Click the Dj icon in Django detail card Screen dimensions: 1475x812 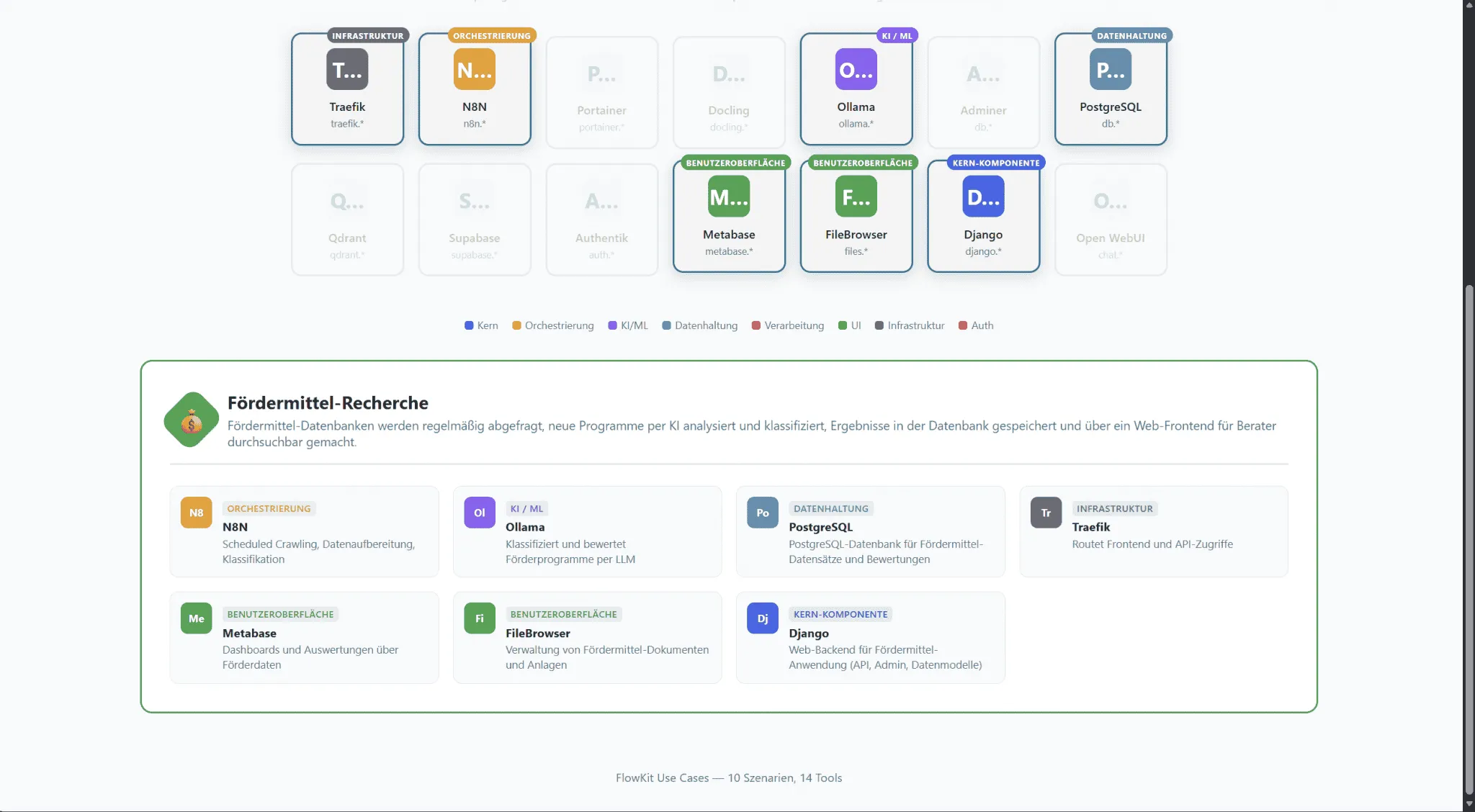763,618
